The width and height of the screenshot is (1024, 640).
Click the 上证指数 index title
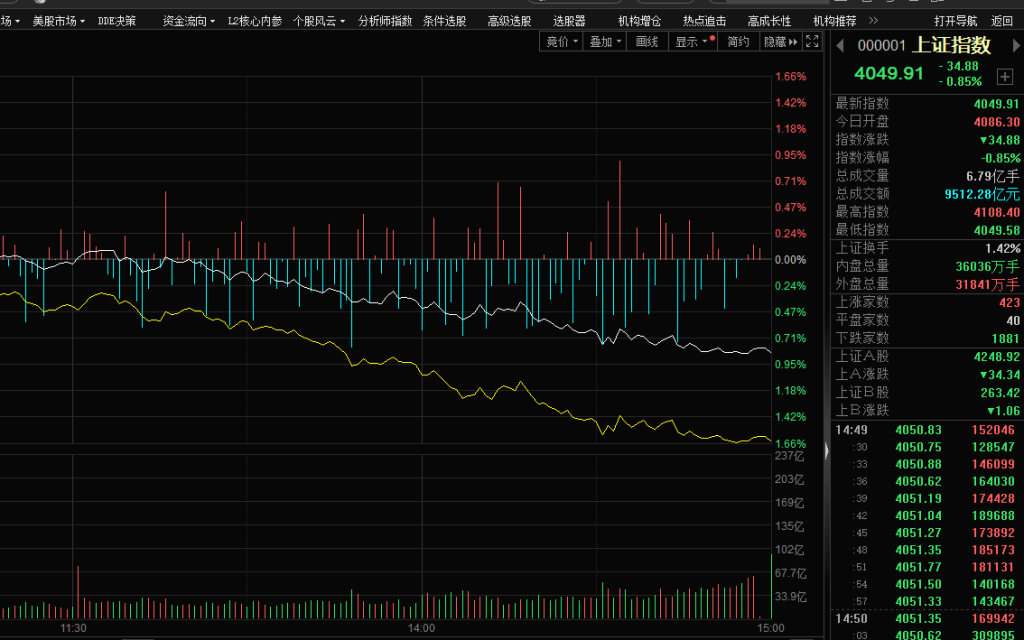coord(953,45)
